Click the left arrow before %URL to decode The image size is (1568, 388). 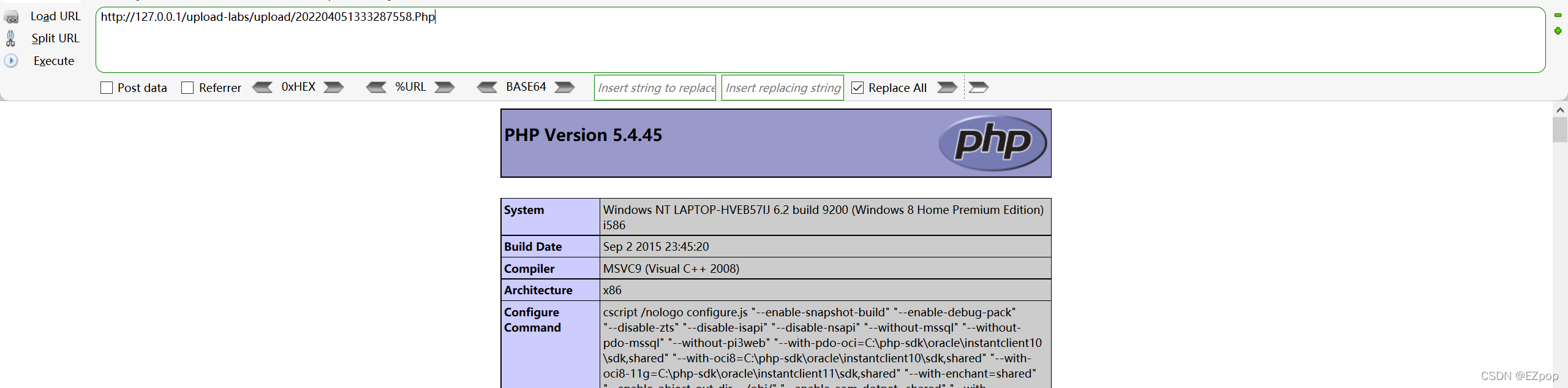click(376, 88)
